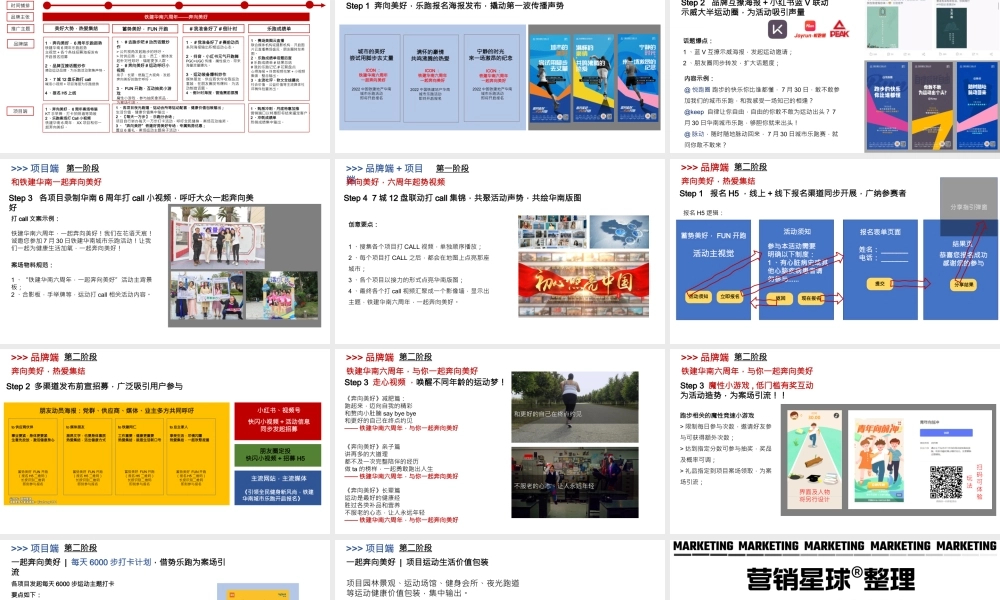Click the @悦跑圈 avatar icon
Screen dimensions: 1000x600
[x=687, y=88]
